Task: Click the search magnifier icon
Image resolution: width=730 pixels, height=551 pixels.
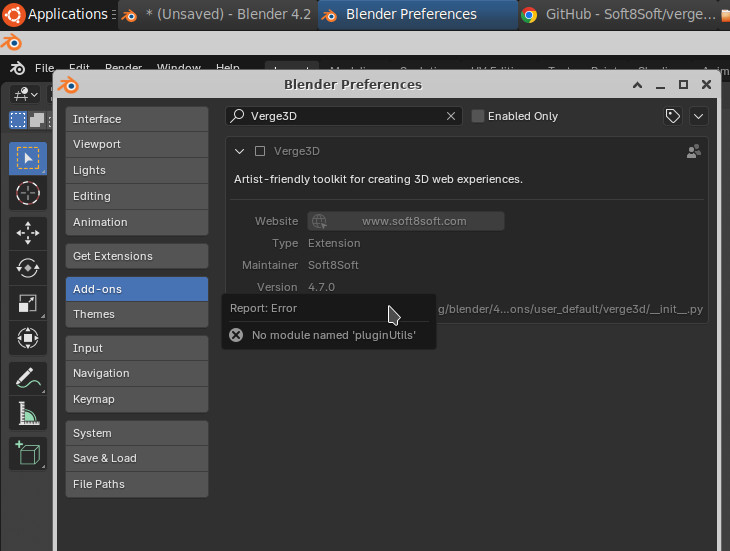Action: pos(237,115)
